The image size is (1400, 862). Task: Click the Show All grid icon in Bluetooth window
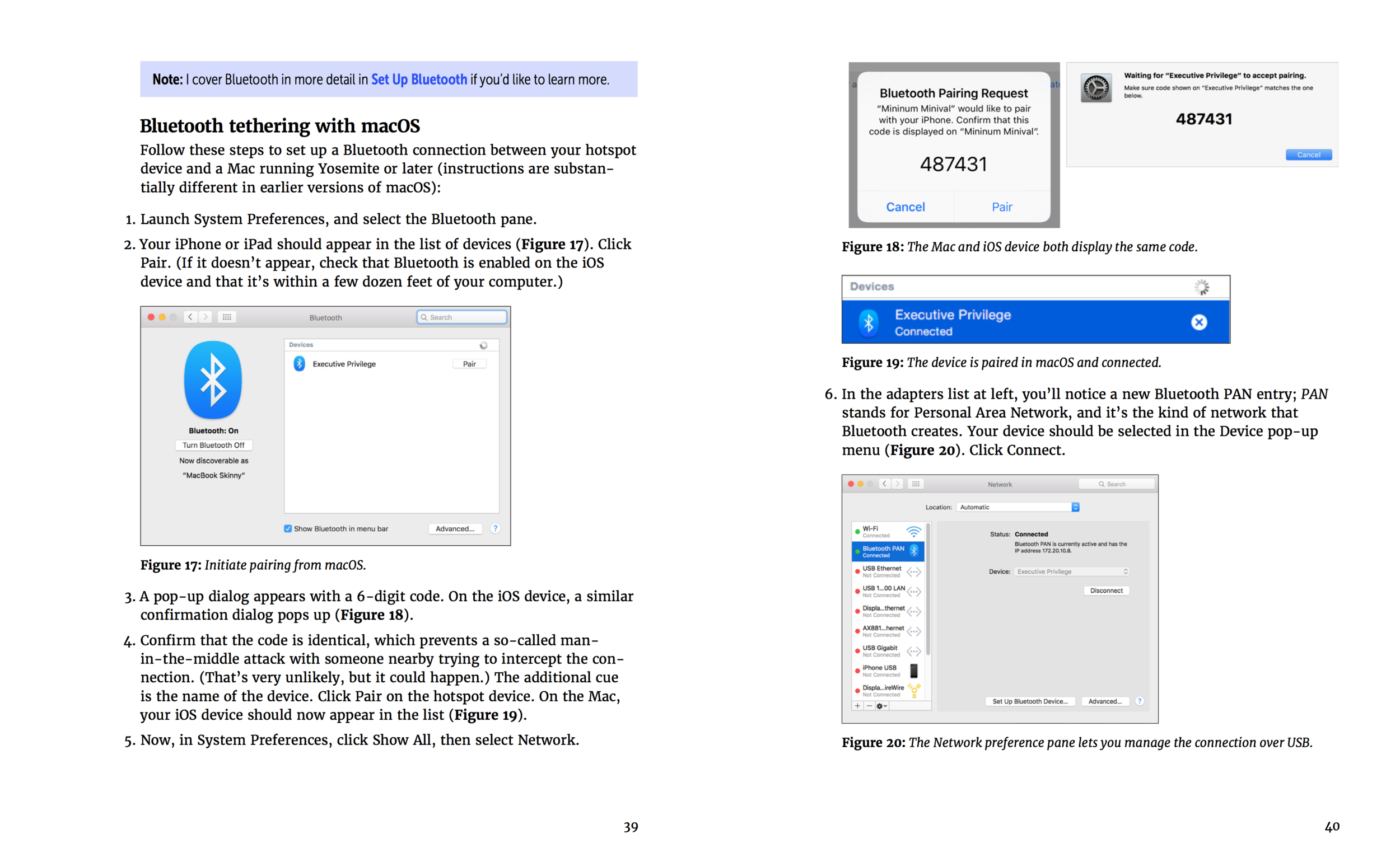[x=226, y=317]
